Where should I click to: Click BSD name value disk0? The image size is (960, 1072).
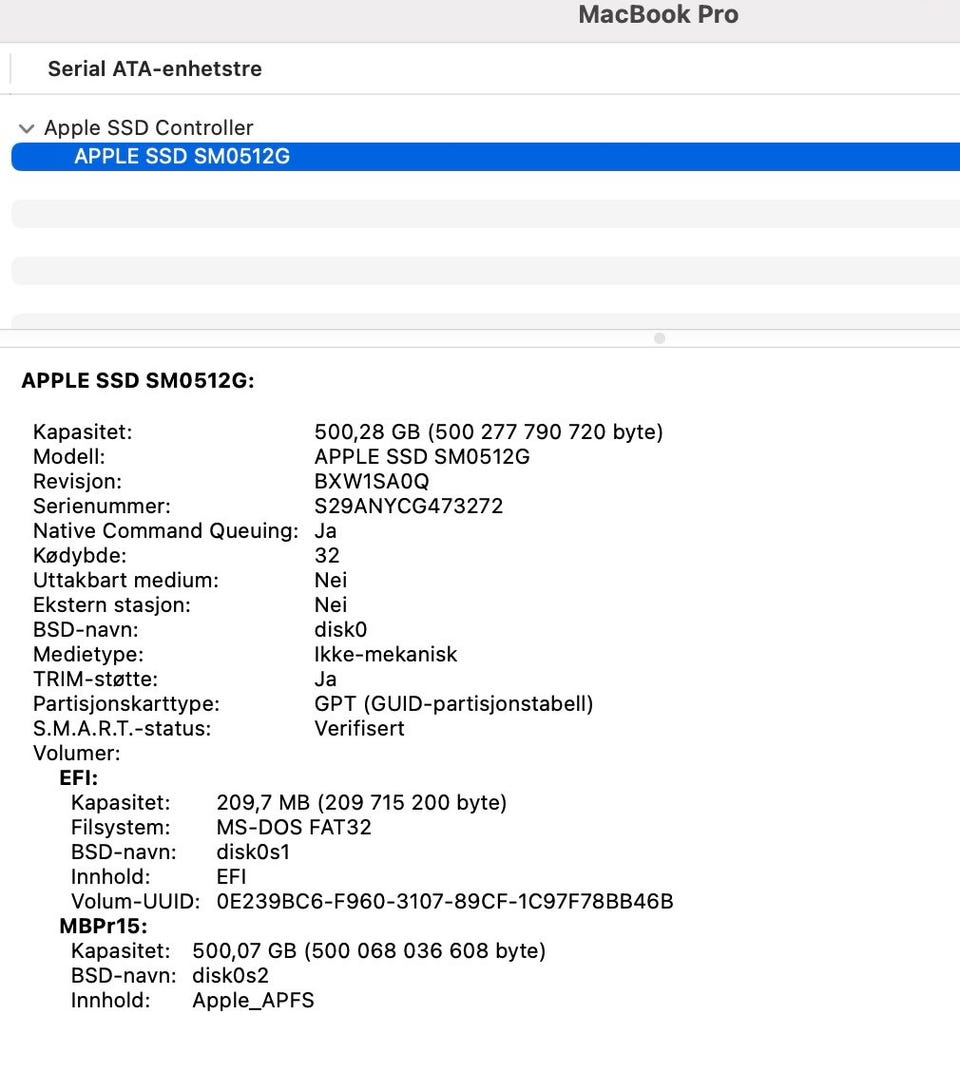(341, 629)
